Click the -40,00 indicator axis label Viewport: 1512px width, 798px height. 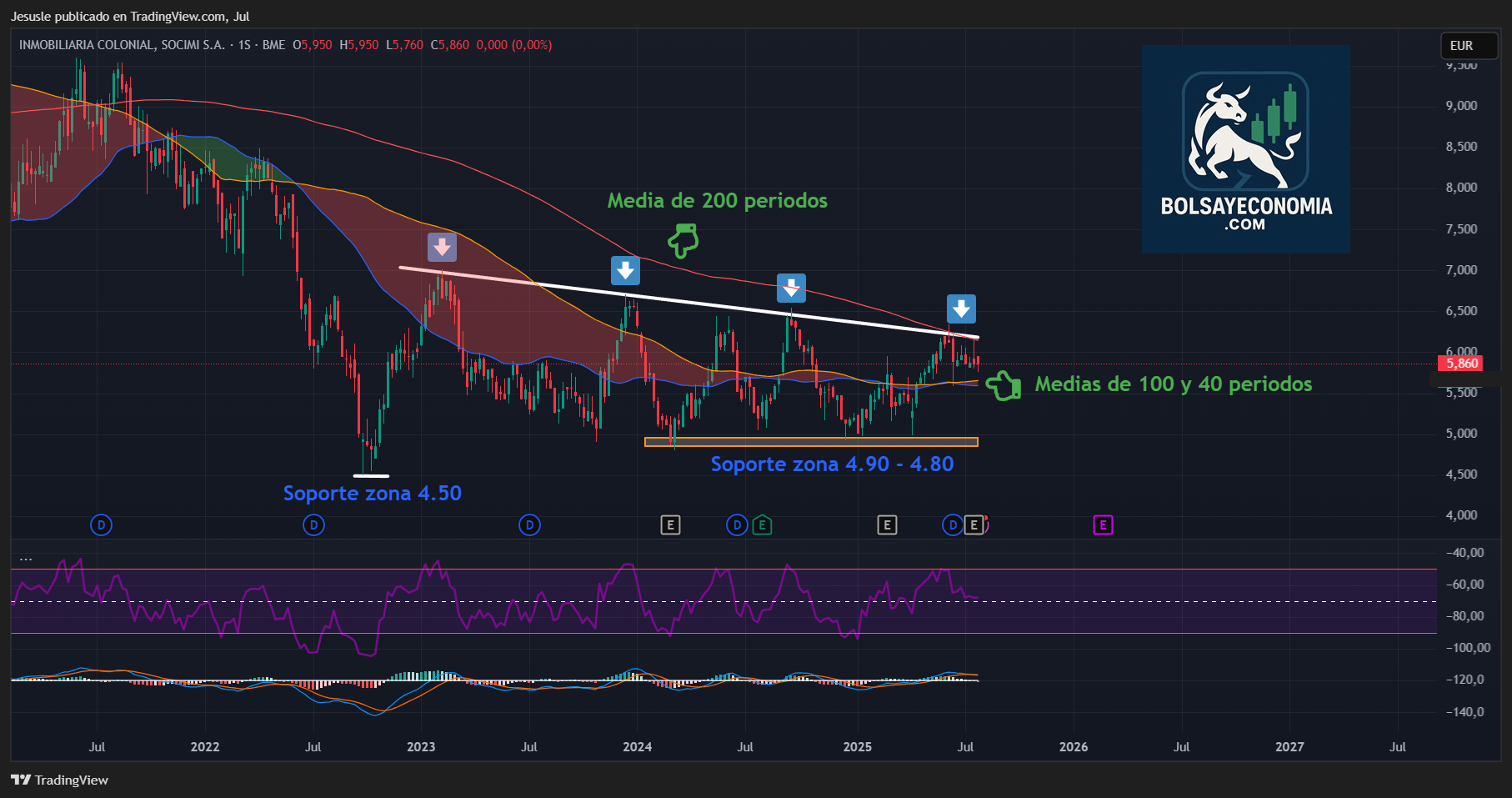pos(1464,553)
